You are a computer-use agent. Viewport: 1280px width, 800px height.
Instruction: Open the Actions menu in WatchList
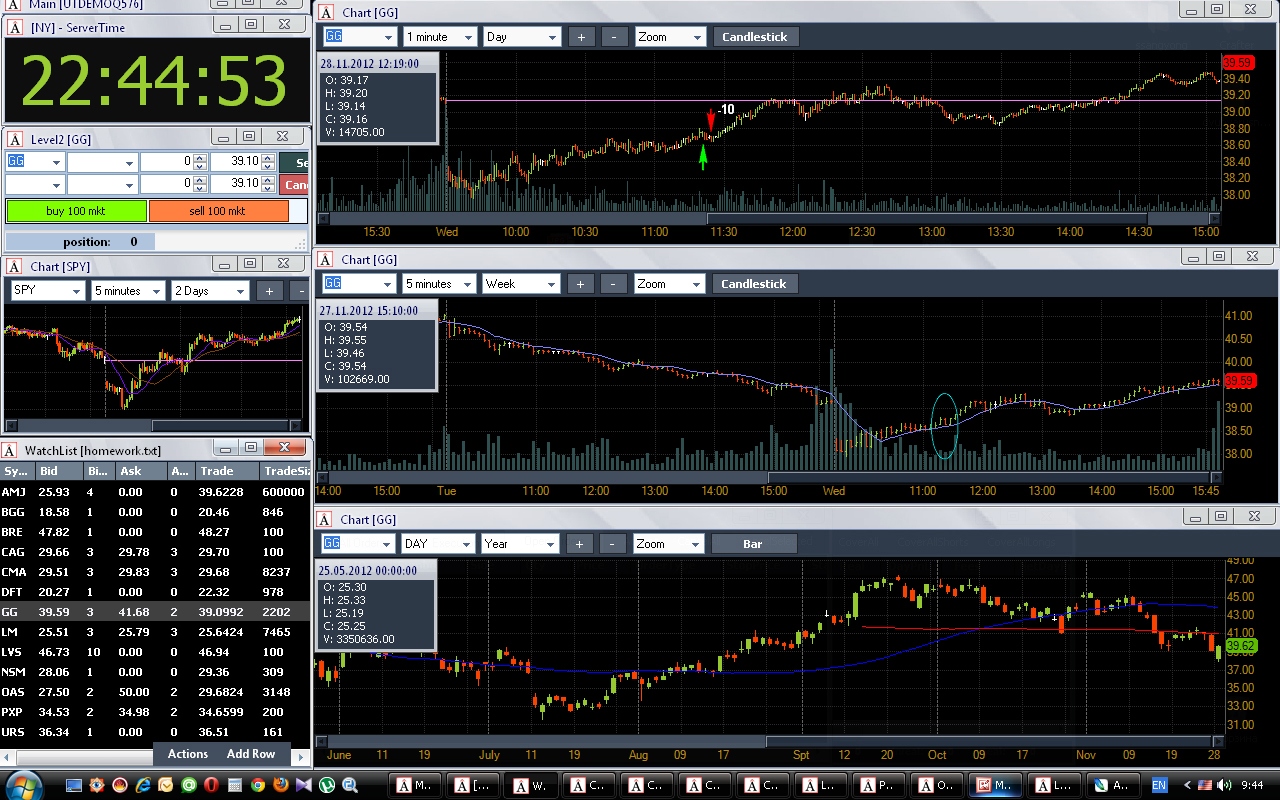[x=188, y=754]
